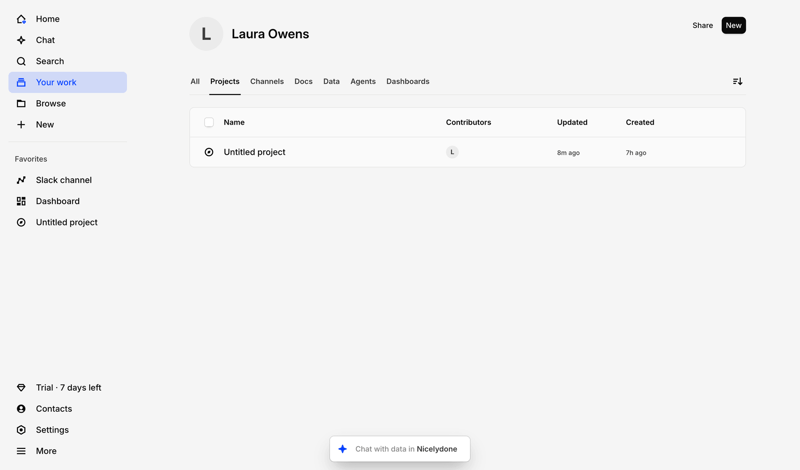Switch to the Dashboards tab

point(408,82)
